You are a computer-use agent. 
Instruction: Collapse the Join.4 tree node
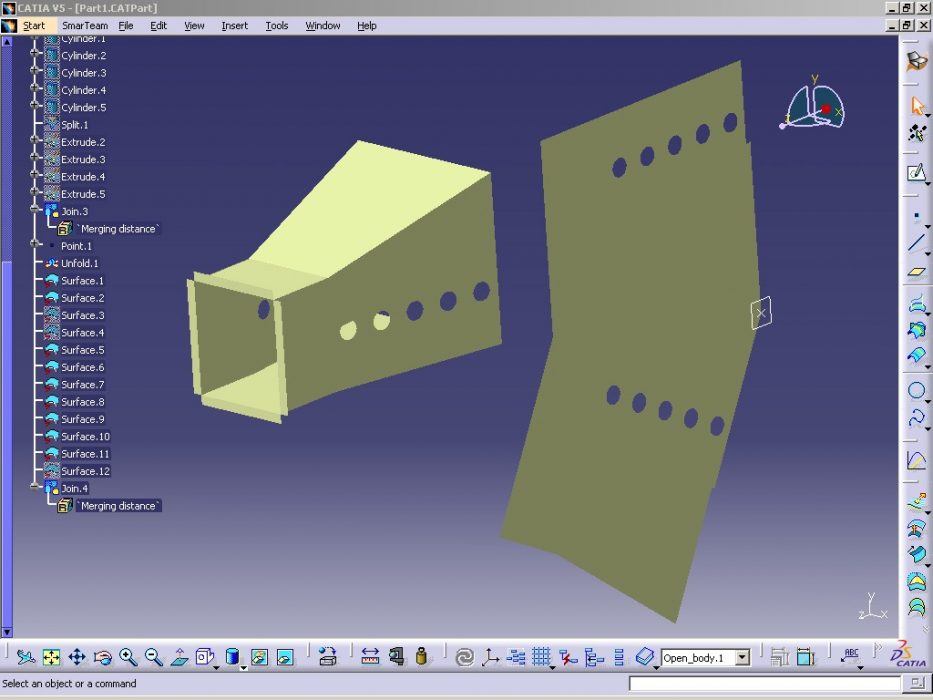[35, 488]
